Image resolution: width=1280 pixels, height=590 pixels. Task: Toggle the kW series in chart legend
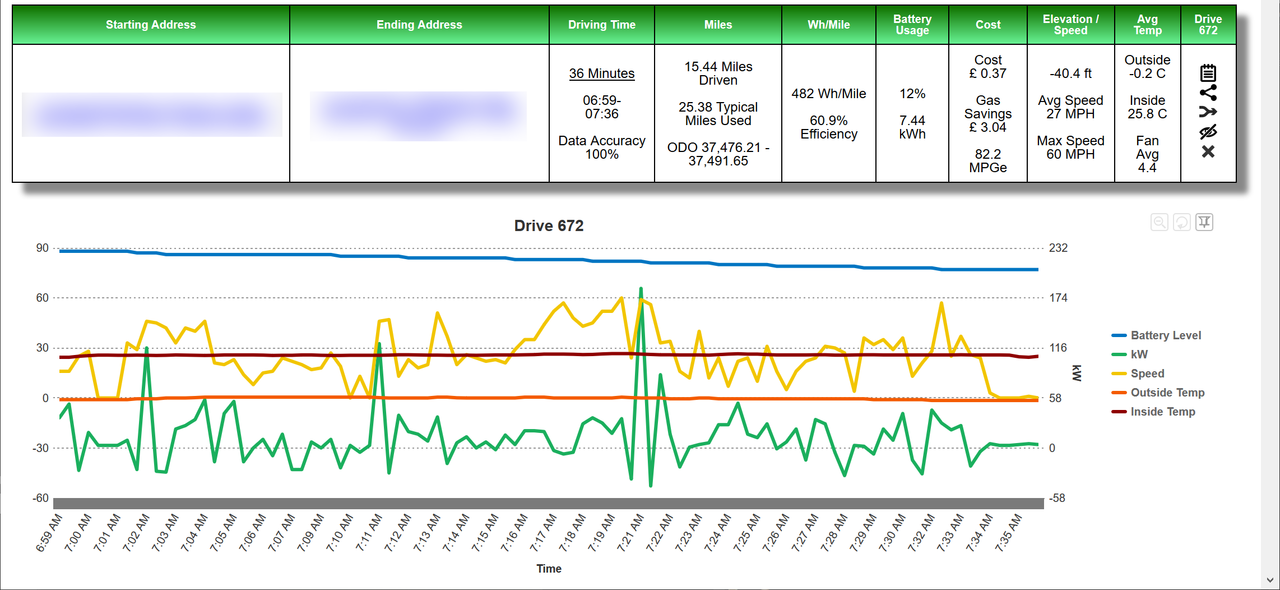[x=1139, y=355]
